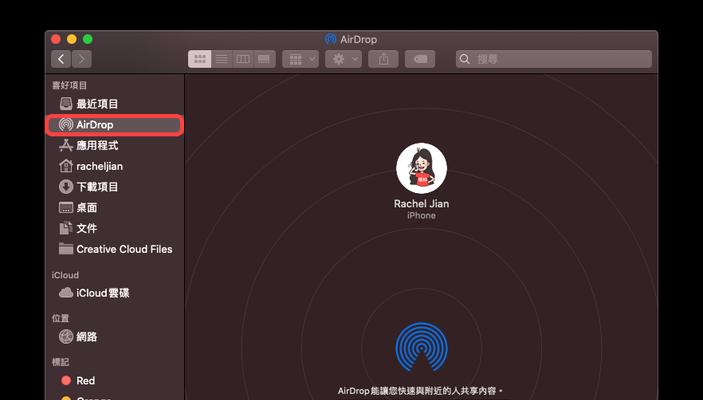Select the Red tag
This screenshot has width=703, height=400.
pos(115,381)
